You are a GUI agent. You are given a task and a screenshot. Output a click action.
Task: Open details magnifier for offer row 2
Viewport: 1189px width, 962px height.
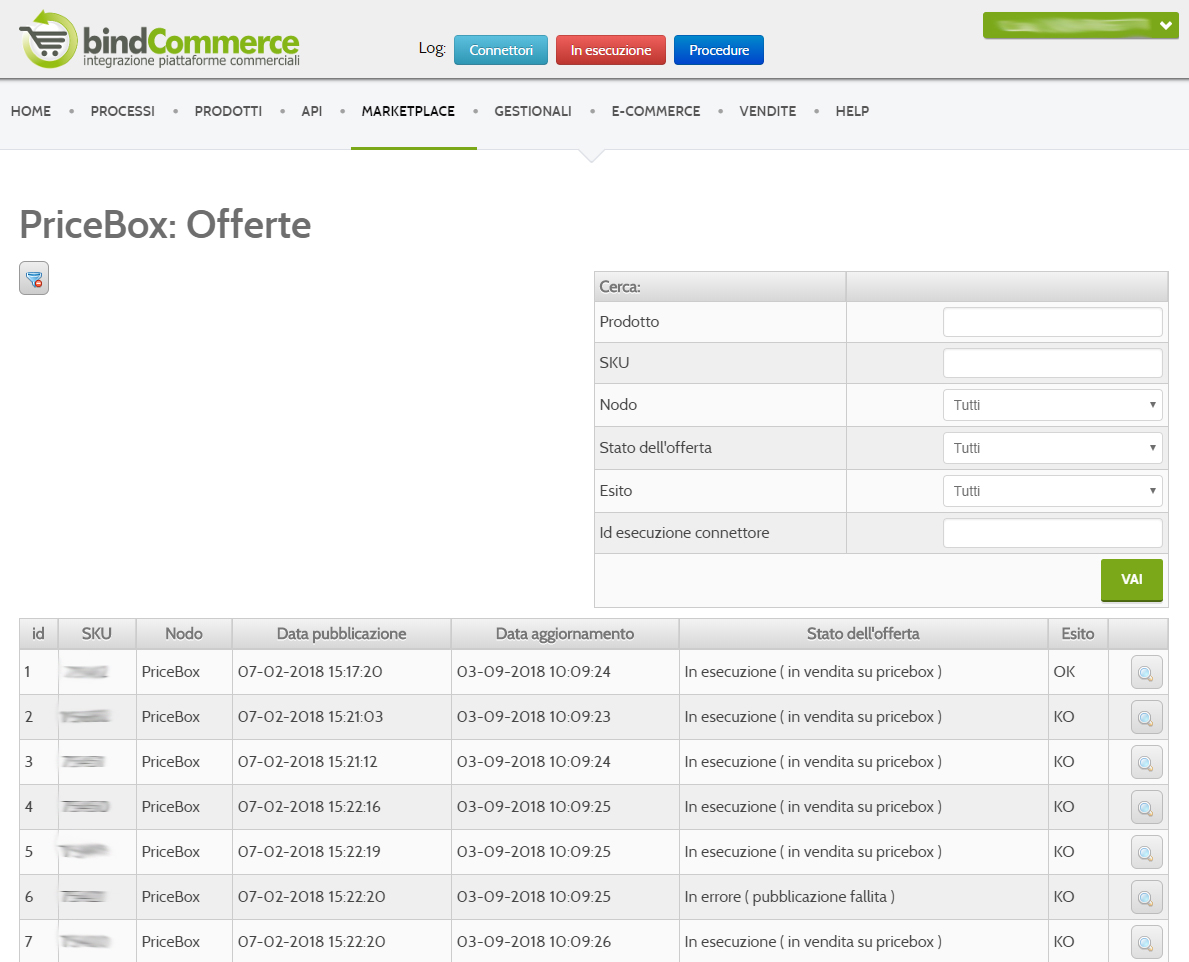[1146, 717]
